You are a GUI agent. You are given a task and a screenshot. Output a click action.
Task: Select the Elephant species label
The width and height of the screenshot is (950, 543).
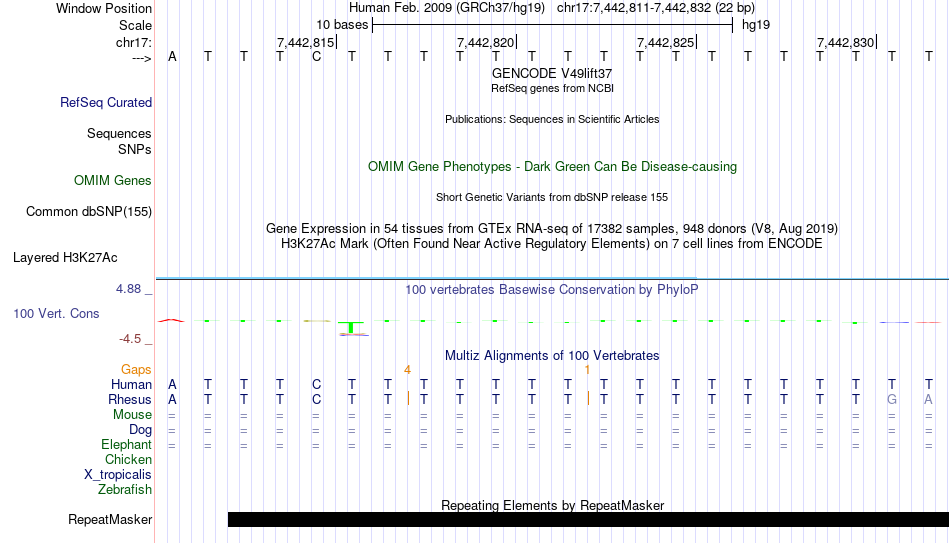coord(127,445)
